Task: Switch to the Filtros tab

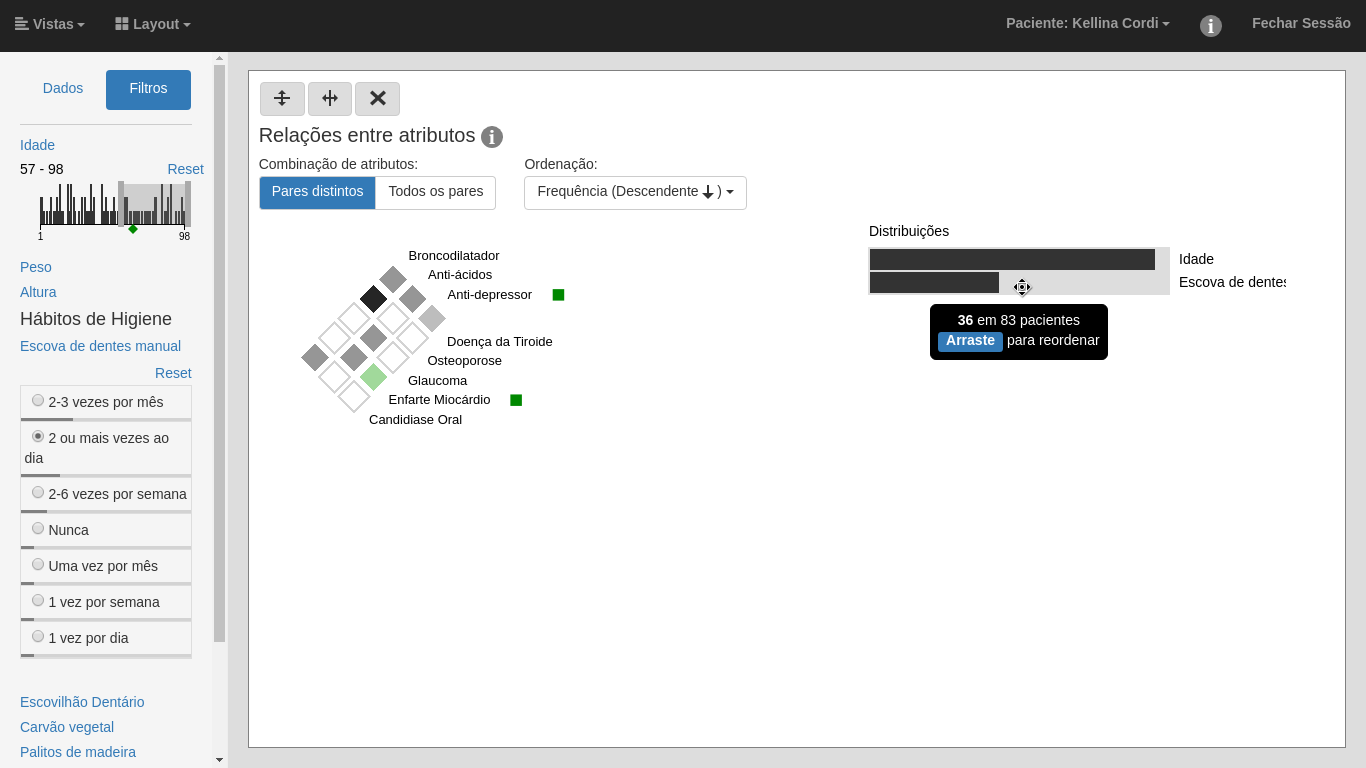Action: click(148, 89)
